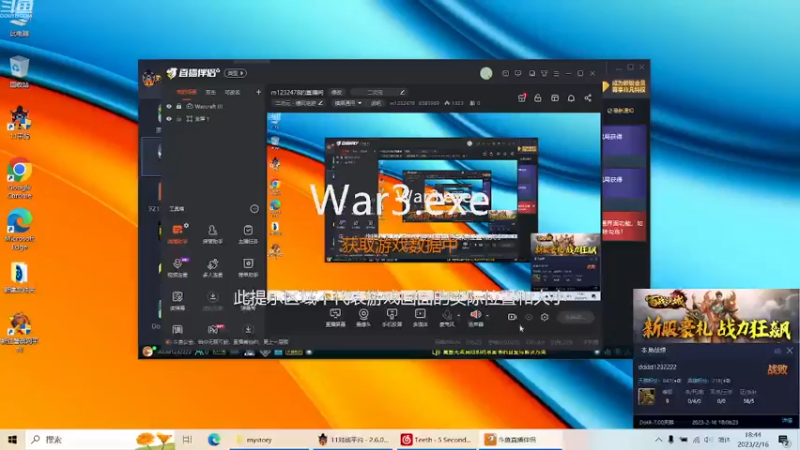Add a new scene with the plus icon
This screenshot has height=450, width=800.
coord(258,92)
